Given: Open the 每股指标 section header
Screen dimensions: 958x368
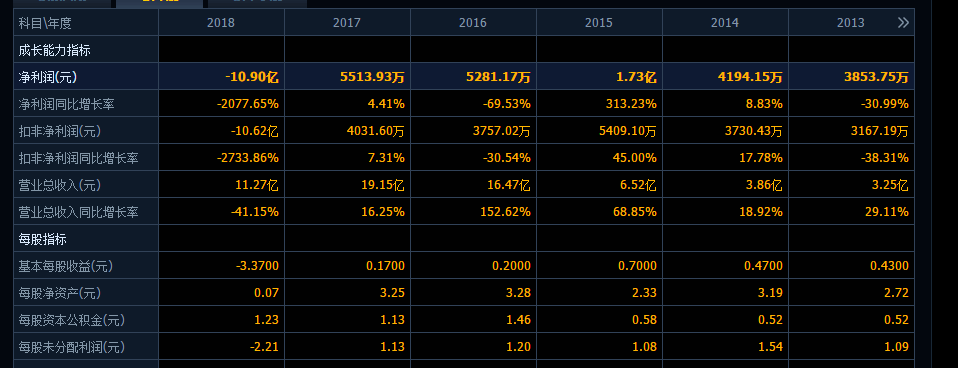Looking at the screenshot, I should click(42, 239).
